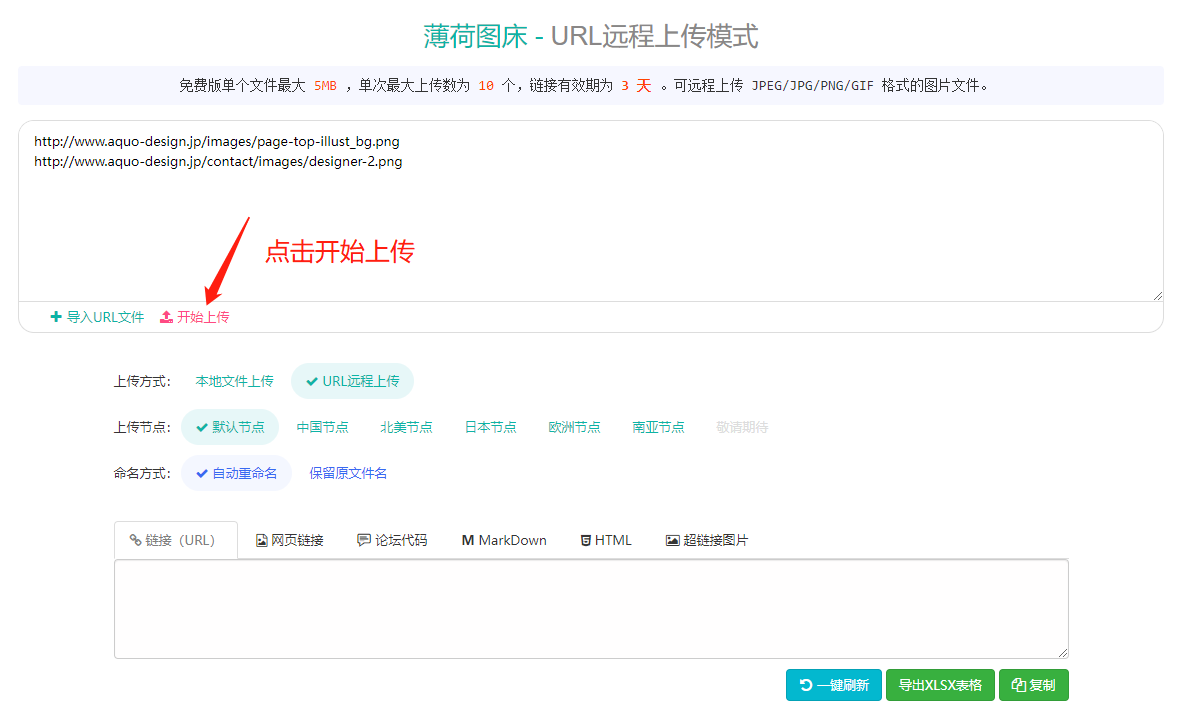Switch to 链接 (URL) tab
This screenshot has height=711, width=1193.
point(176,540)
